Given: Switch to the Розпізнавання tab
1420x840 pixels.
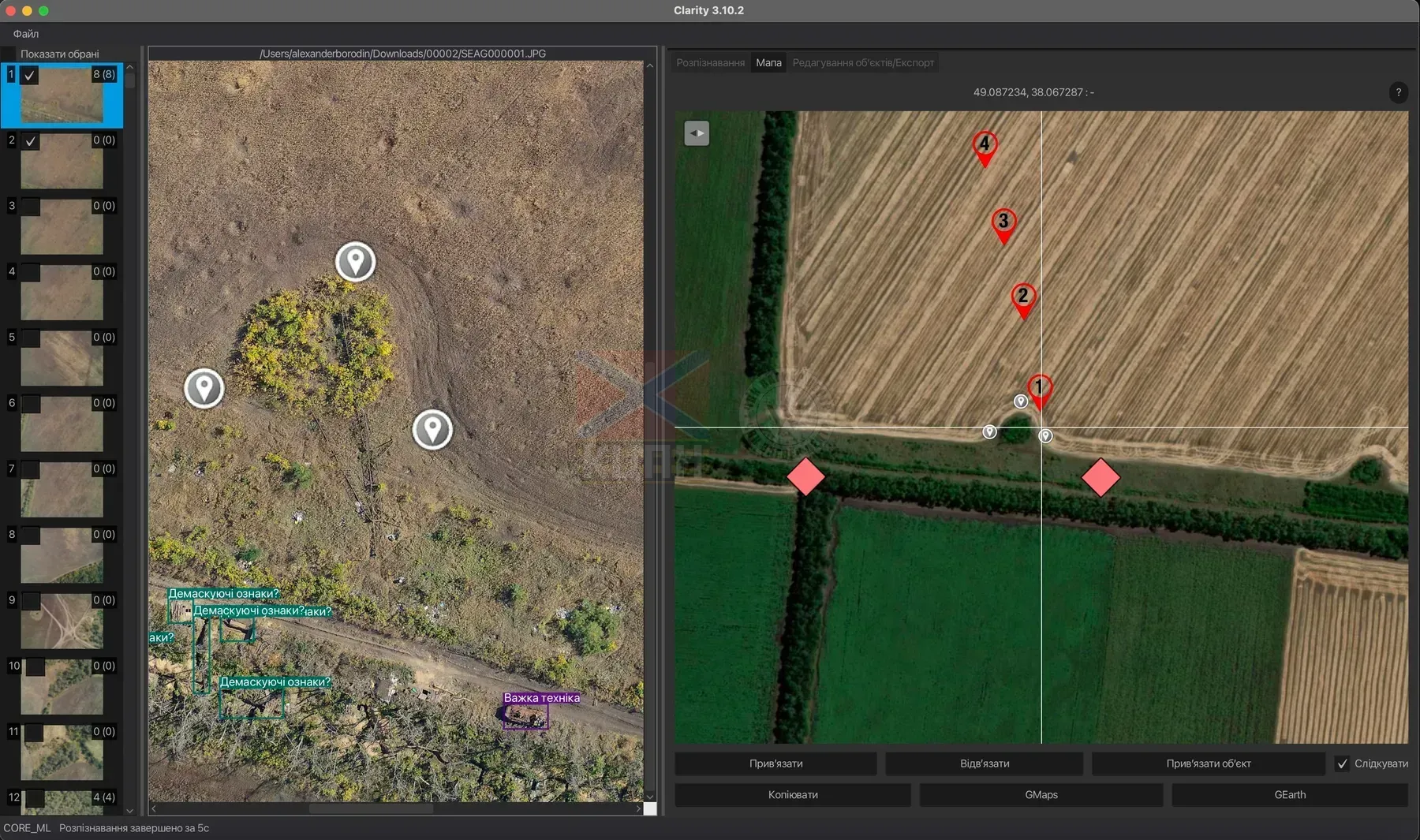Looking at the screenshot, I should 710,63.
